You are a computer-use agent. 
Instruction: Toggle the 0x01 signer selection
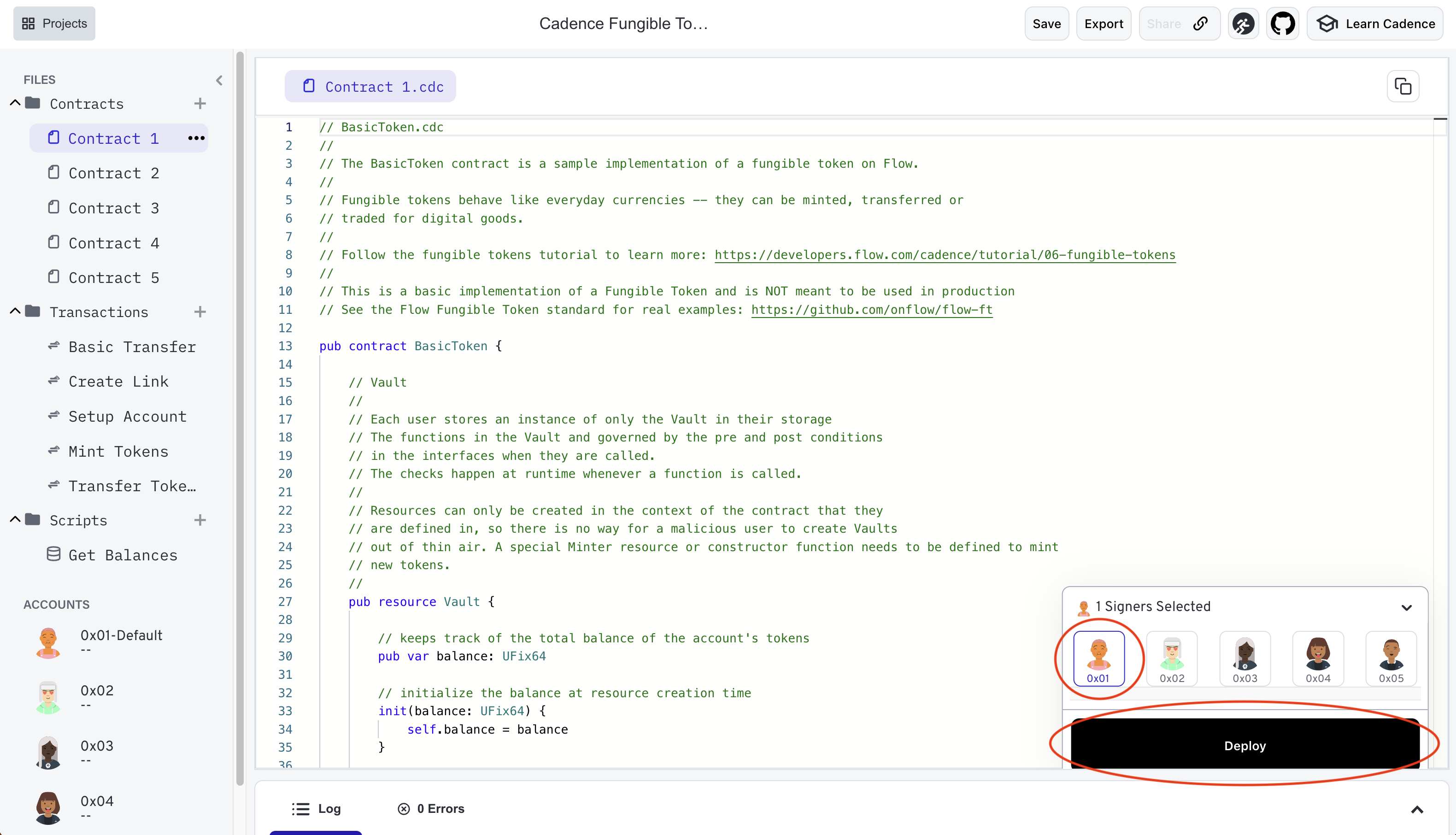click(x=1098, y=657)
